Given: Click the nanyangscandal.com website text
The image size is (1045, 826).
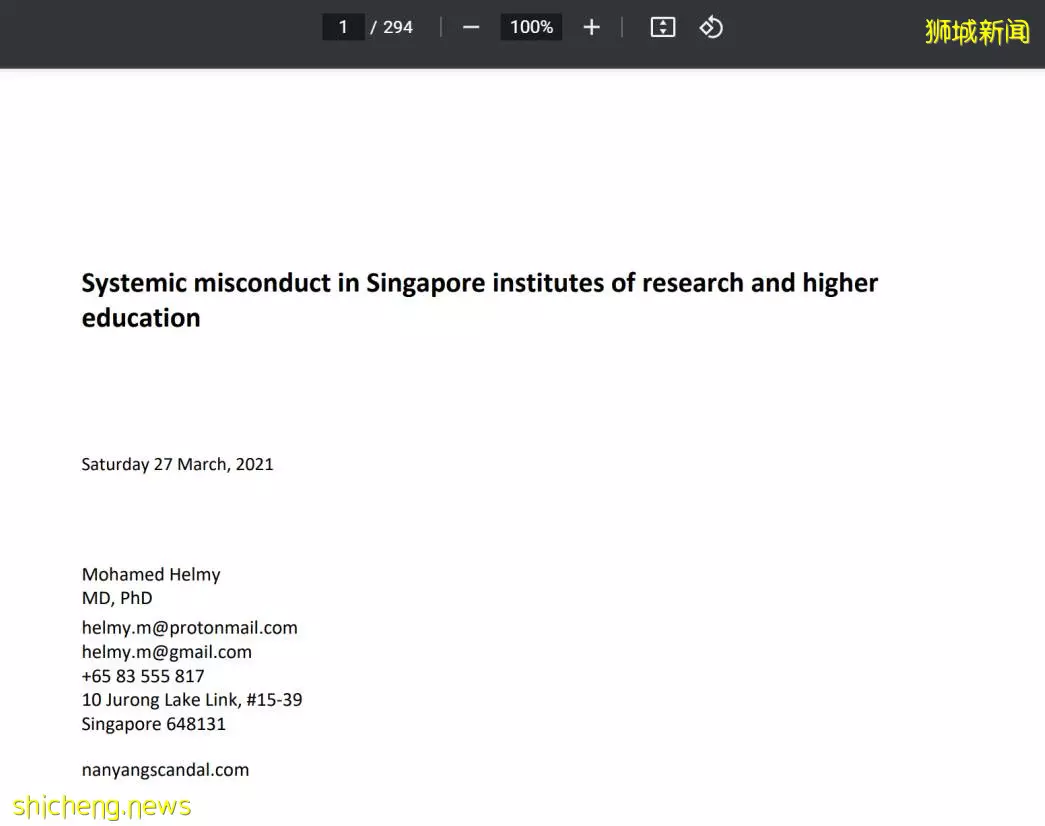Looking at the screenshot, I should 165,770.
